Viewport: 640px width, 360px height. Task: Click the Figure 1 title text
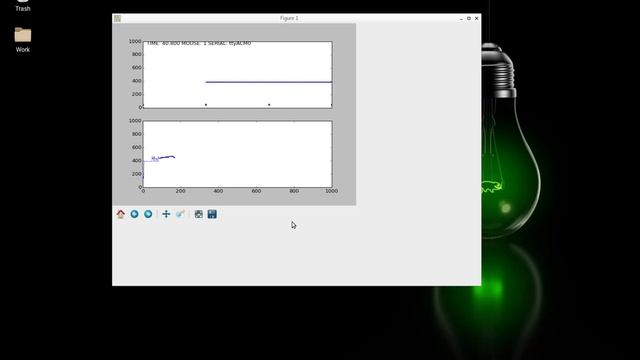point(289,18)
